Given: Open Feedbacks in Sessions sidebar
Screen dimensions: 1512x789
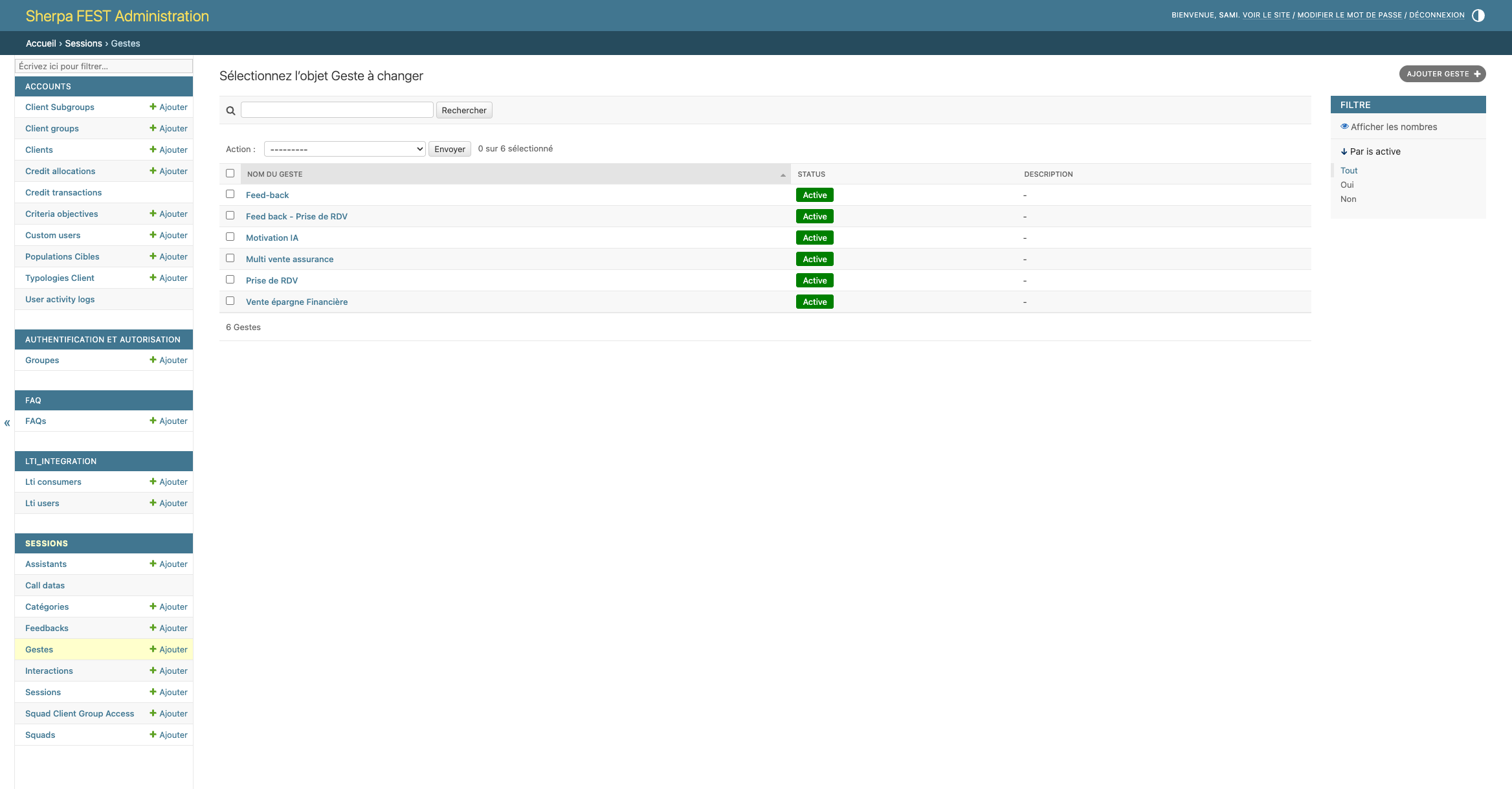Looking at the screenshot, I should pyautogui.click(x=47, y=628).
